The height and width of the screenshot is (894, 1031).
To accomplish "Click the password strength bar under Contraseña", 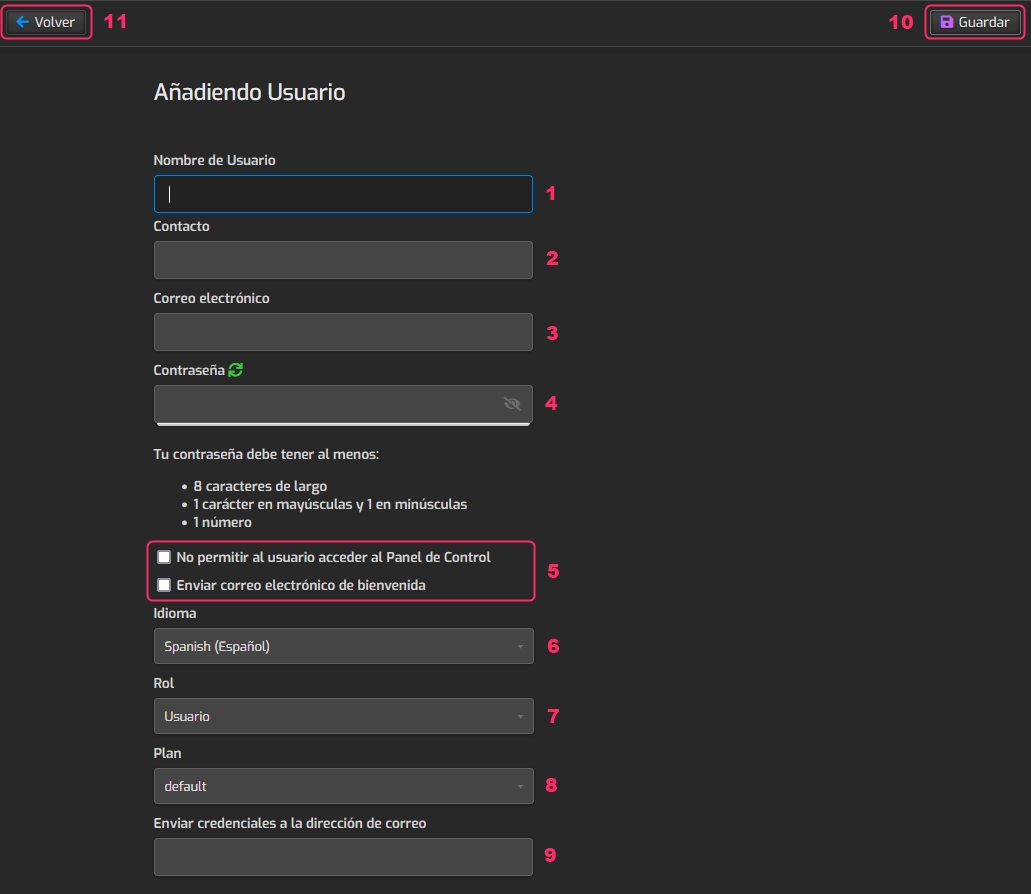I will point(343,424).
